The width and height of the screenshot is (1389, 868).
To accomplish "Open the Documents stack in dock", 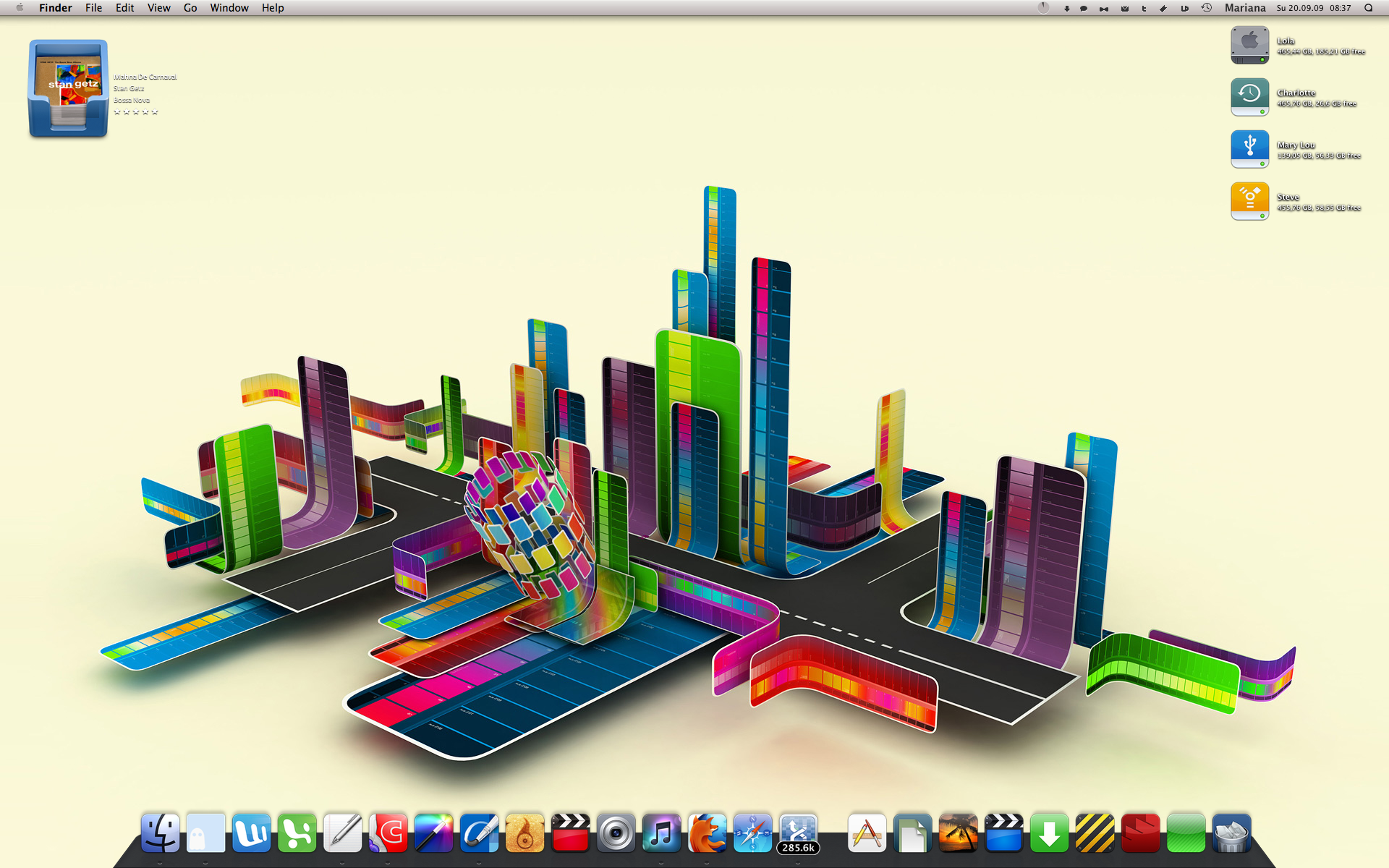I will click(912, 833).
